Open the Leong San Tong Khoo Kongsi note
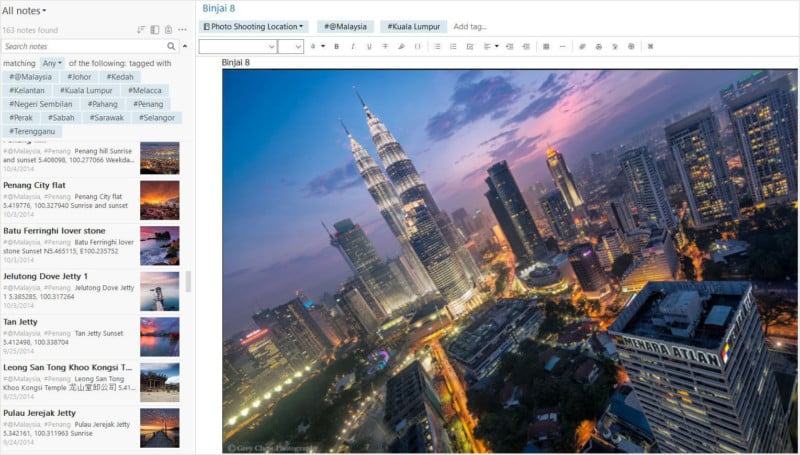Screen dimensions: 800x455 [x=91, y=382]
